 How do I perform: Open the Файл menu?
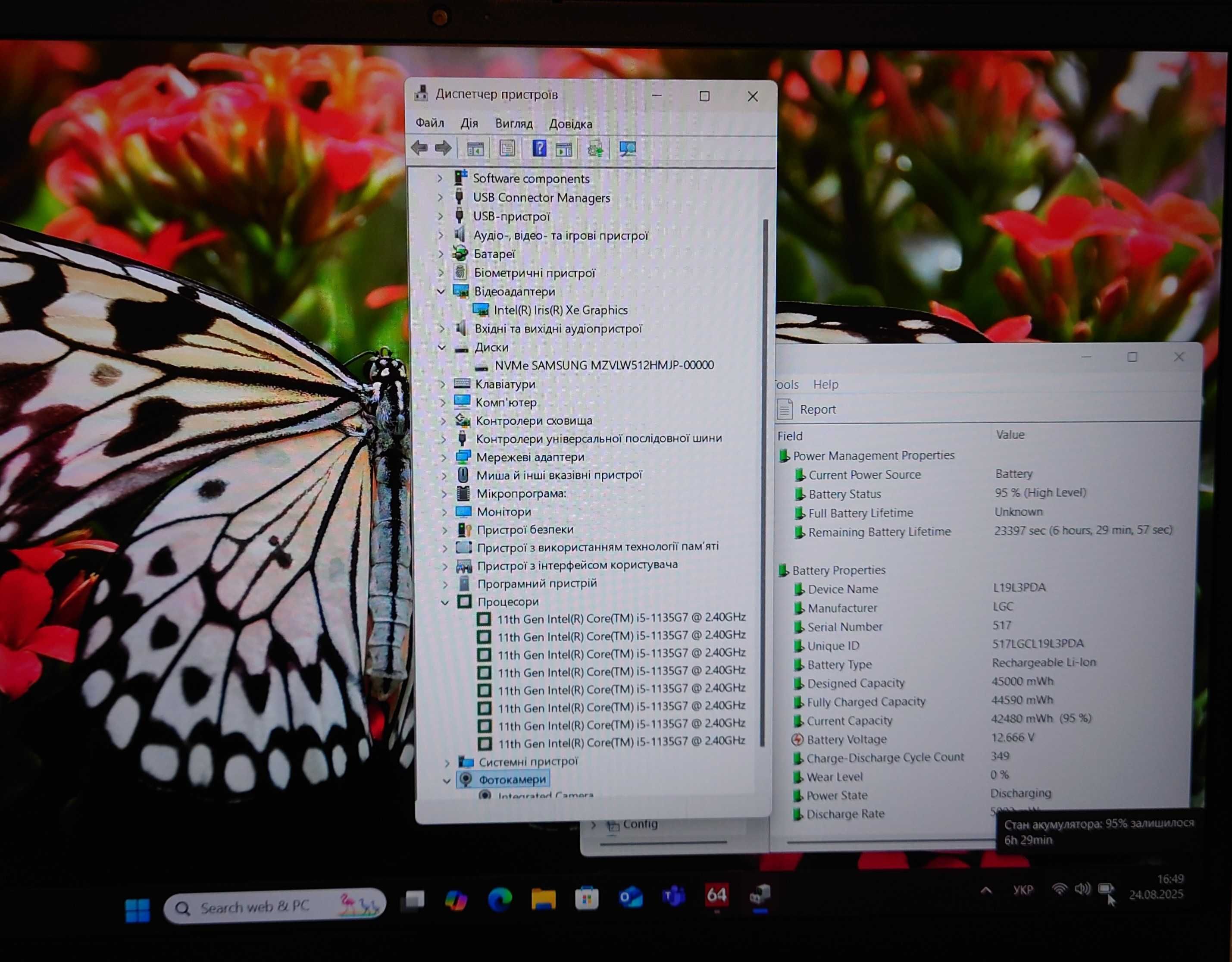coord(430,122)
